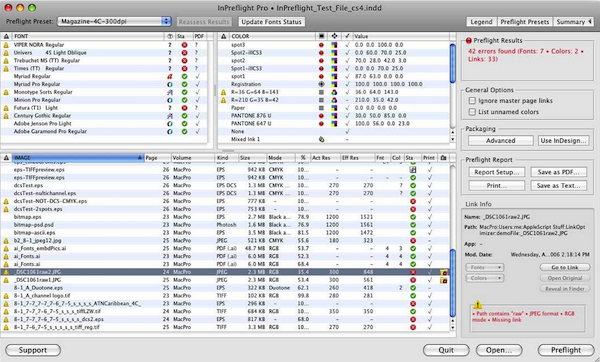Toggle print checkmark of dcsTest.eps row
The image size is (600, 362).
[x=430, y=186]
